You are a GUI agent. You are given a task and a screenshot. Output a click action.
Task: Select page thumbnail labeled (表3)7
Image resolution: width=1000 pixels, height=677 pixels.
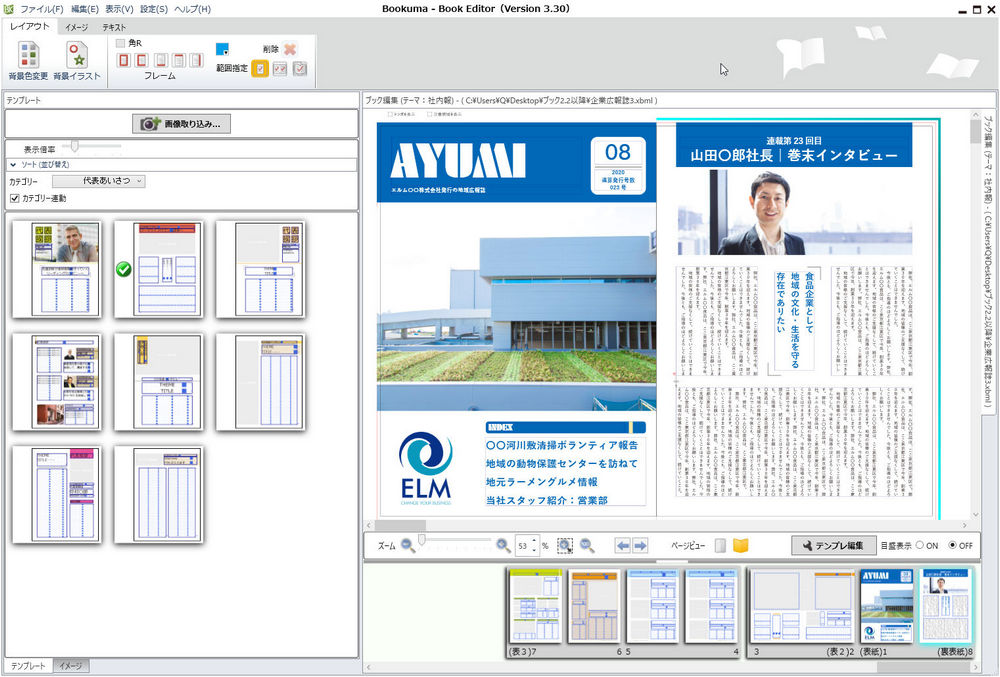pos(535,606)
